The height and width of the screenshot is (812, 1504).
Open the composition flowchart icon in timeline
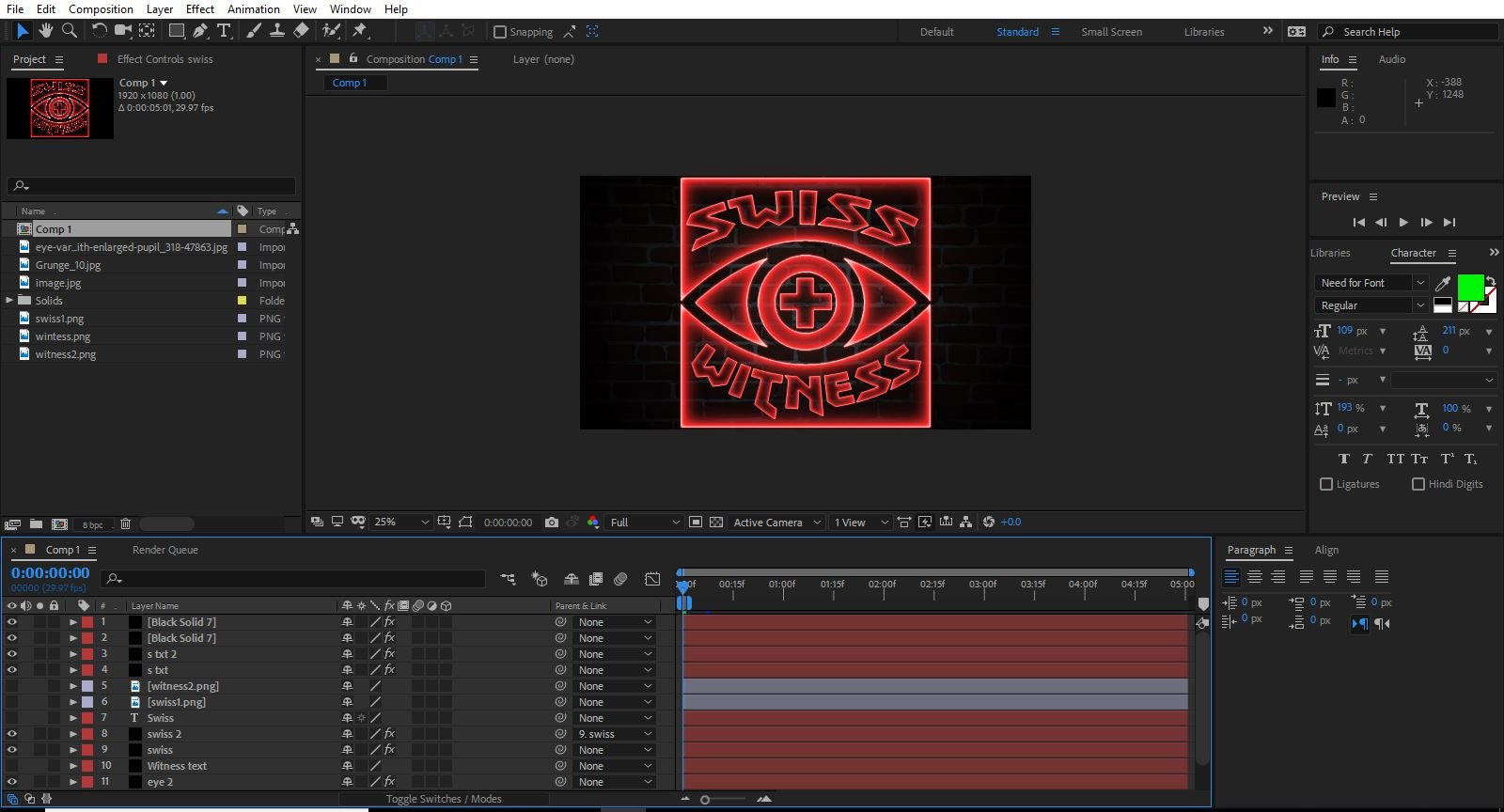508,579
